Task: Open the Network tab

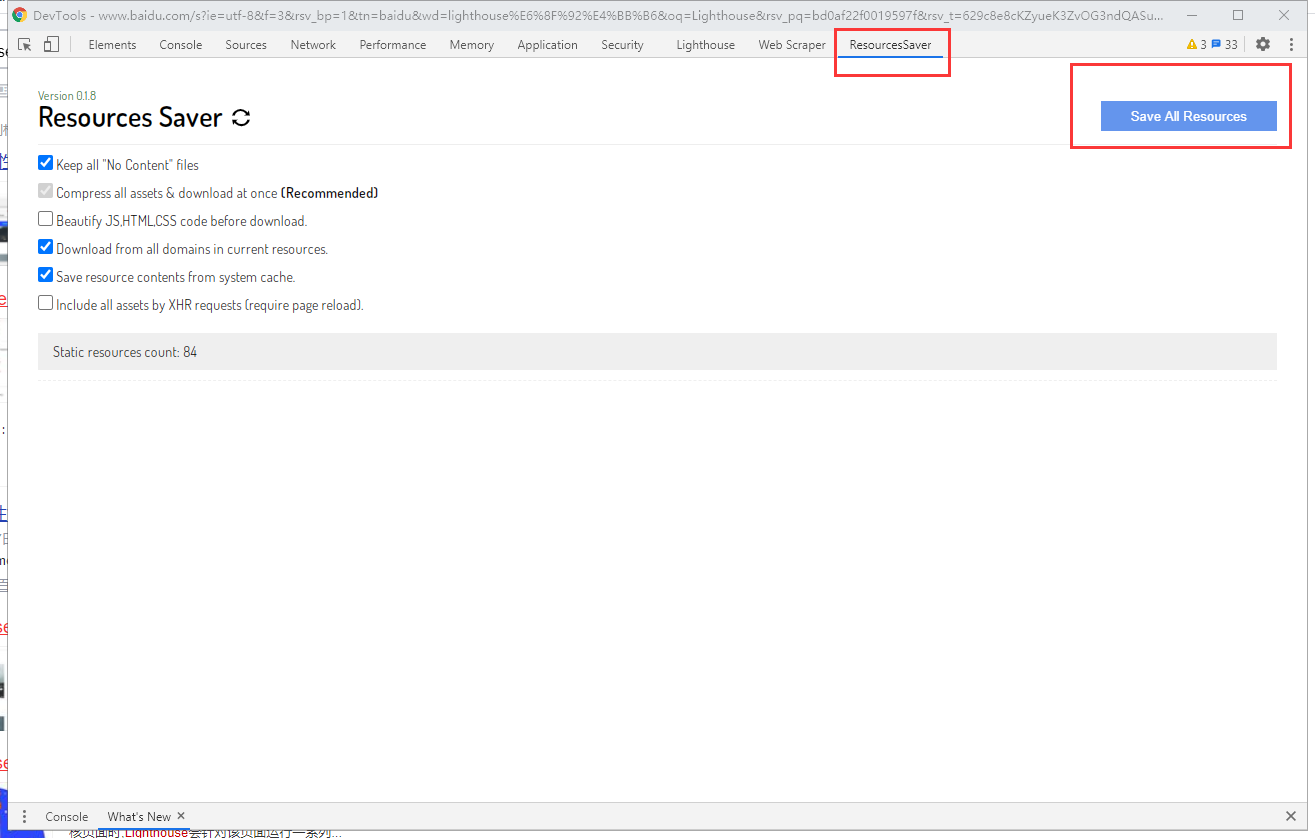Action: click(313, 45)
